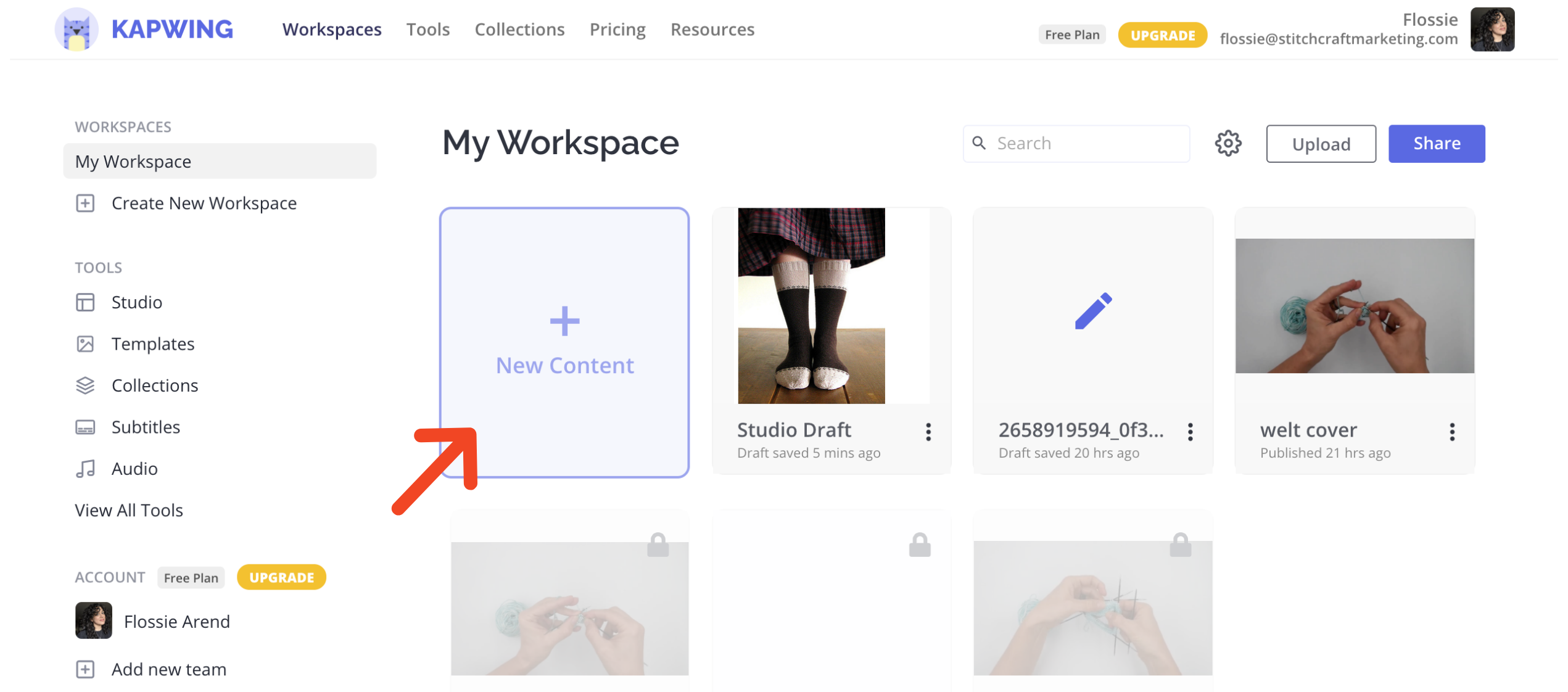Click the pencil icon on 2658919594 draft
1568x692 pixels.
tap(1093, 311)
